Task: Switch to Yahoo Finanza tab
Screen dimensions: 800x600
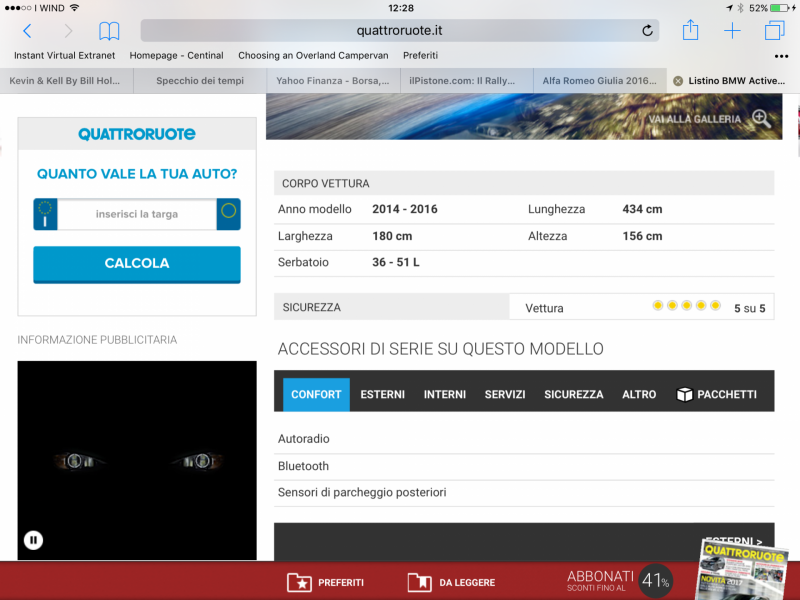Action: pyautogui.click(x=334, y=81)
